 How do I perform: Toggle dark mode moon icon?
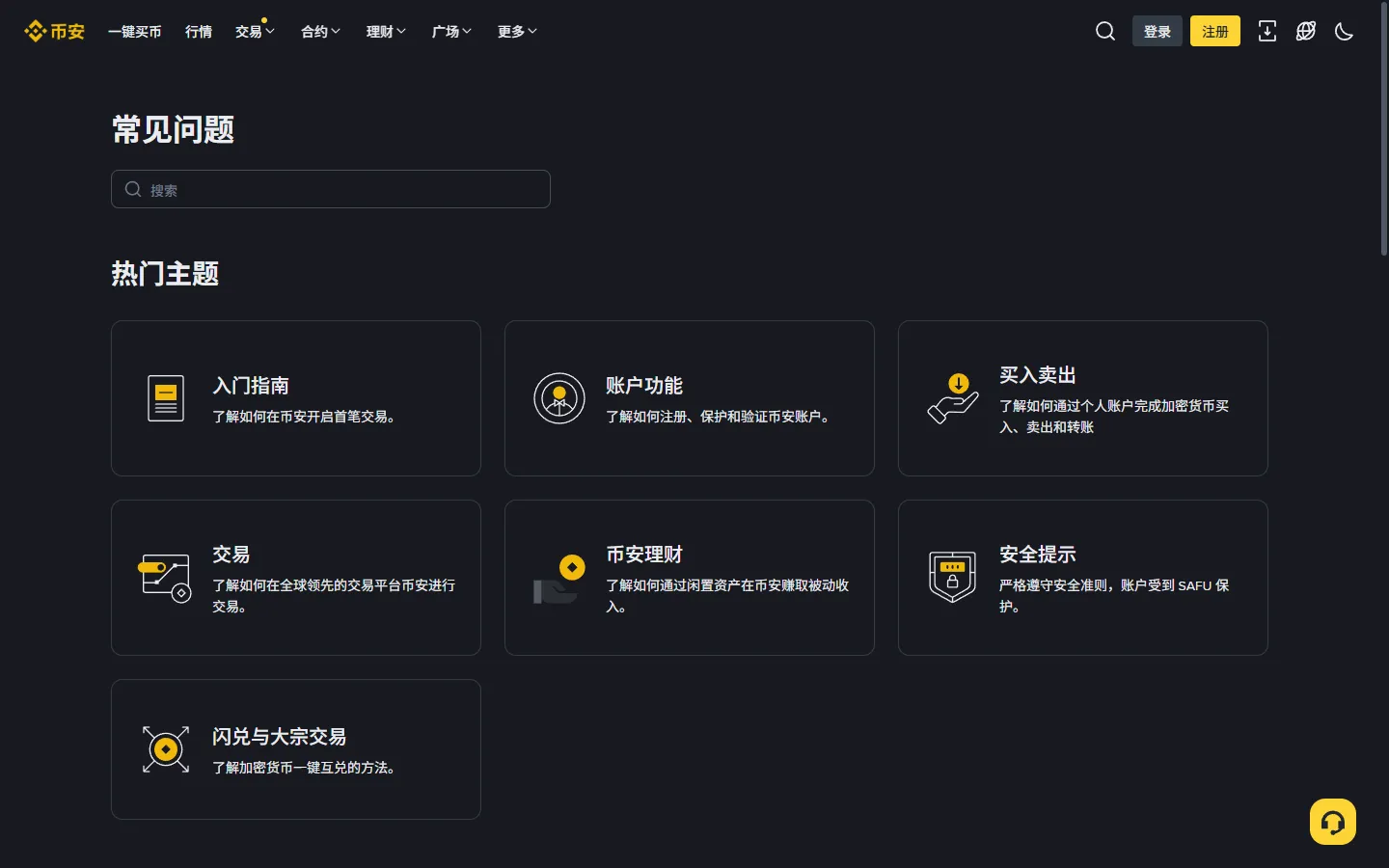(1344, 32)
